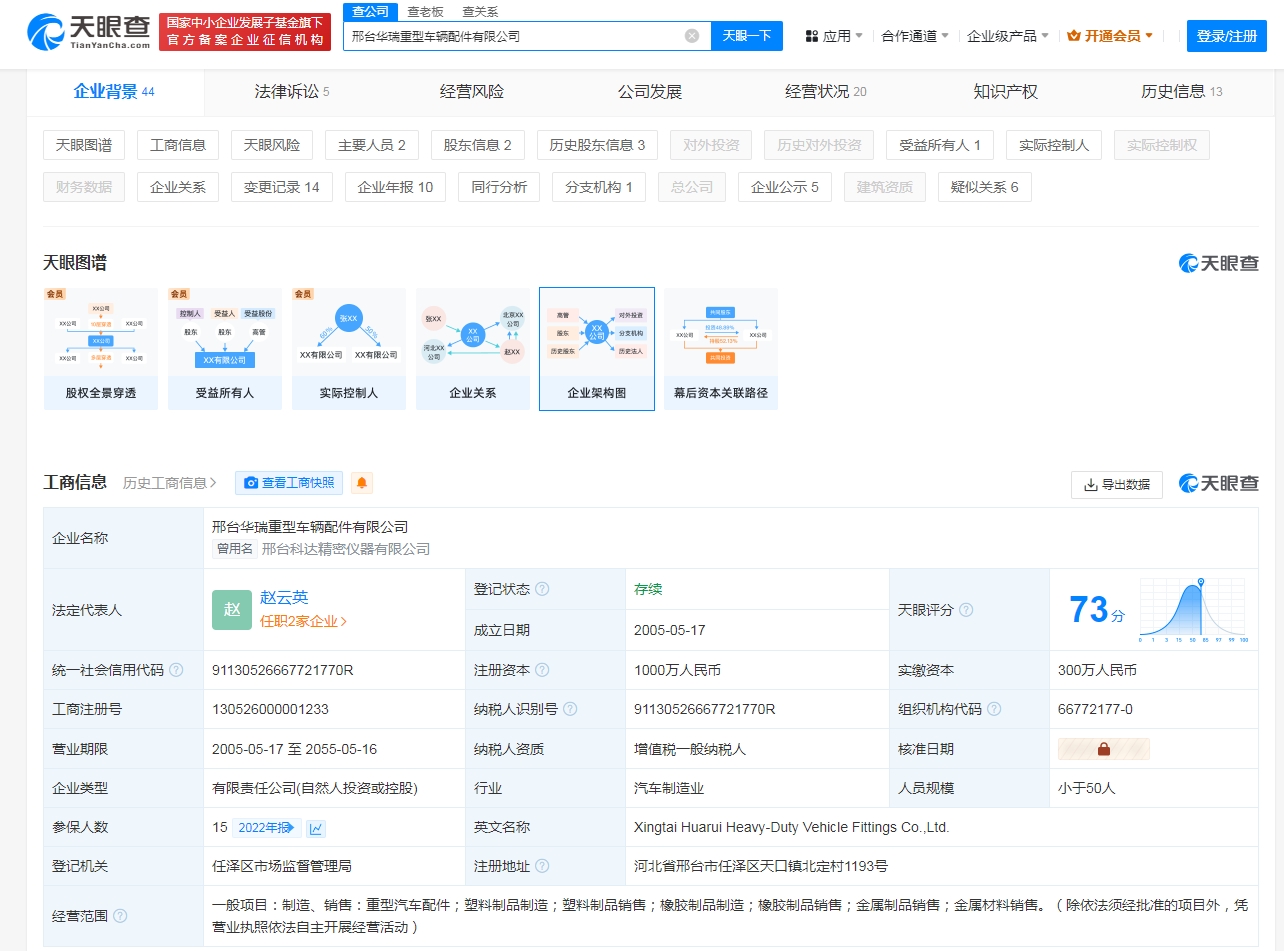Click the help icon beside 注册资本

point(542,670)
